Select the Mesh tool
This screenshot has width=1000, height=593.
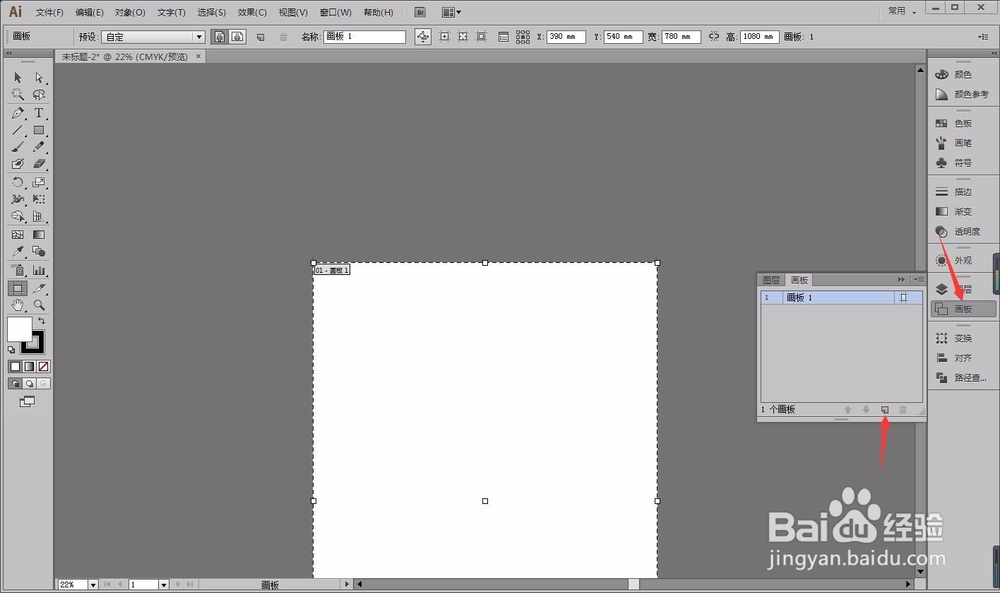18,235
